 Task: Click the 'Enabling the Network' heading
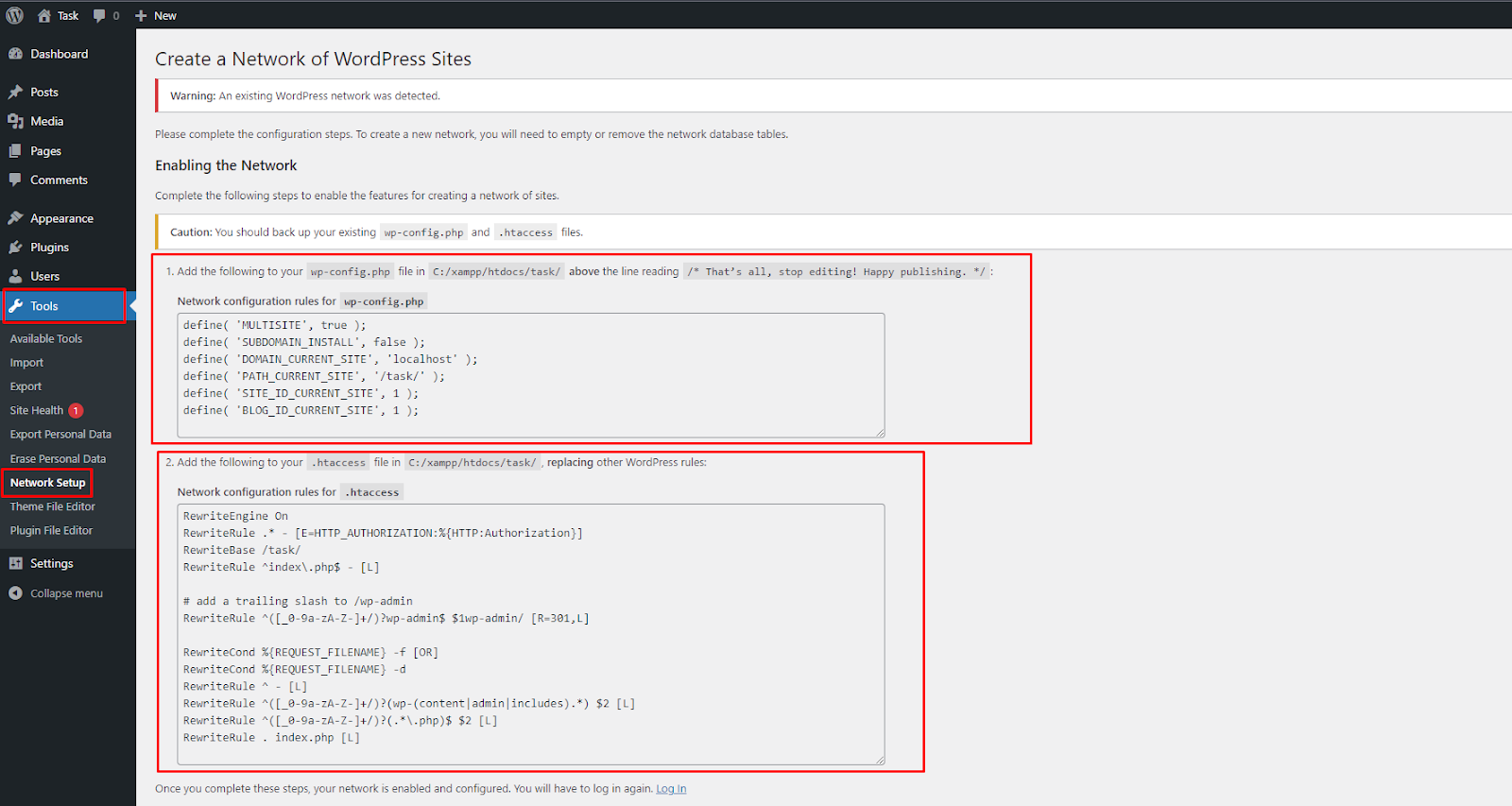[x=226, y=165]
